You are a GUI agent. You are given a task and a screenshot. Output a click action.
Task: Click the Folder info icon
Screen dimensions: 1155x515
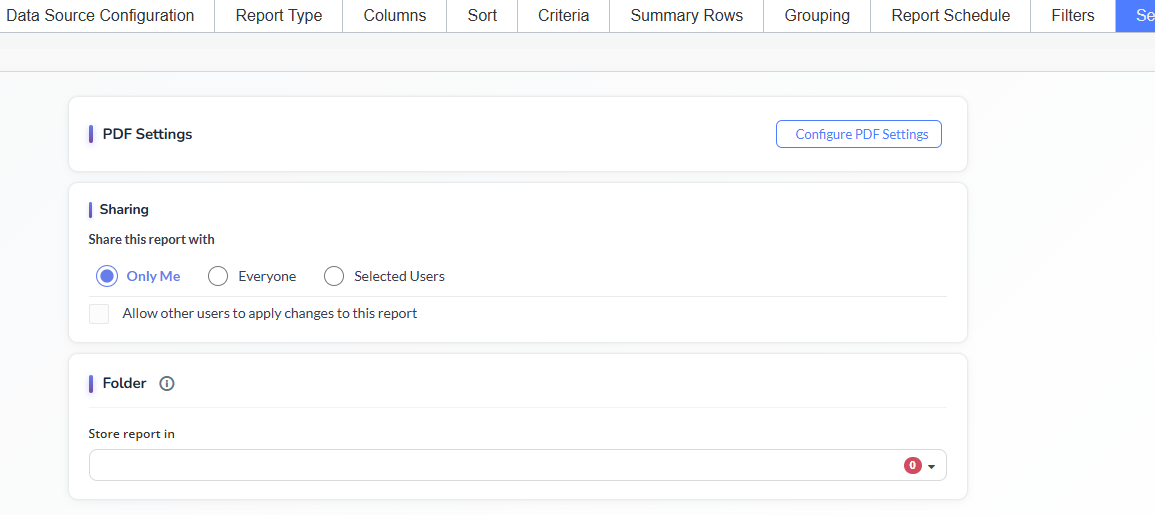[167, 383]
